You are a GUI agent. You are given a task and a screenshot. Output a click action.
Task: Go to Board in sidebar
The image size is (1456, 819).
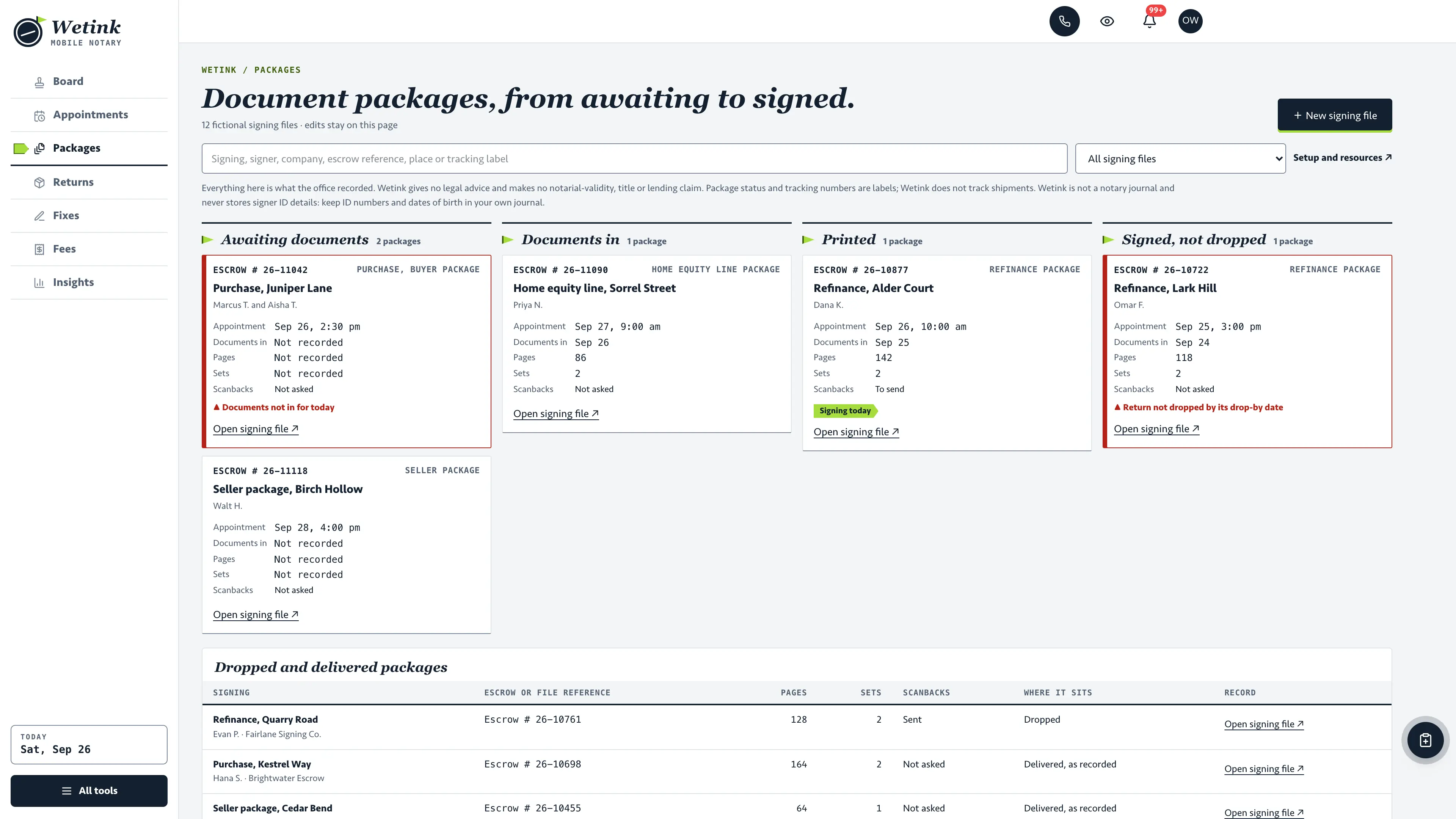click(89, 82)
